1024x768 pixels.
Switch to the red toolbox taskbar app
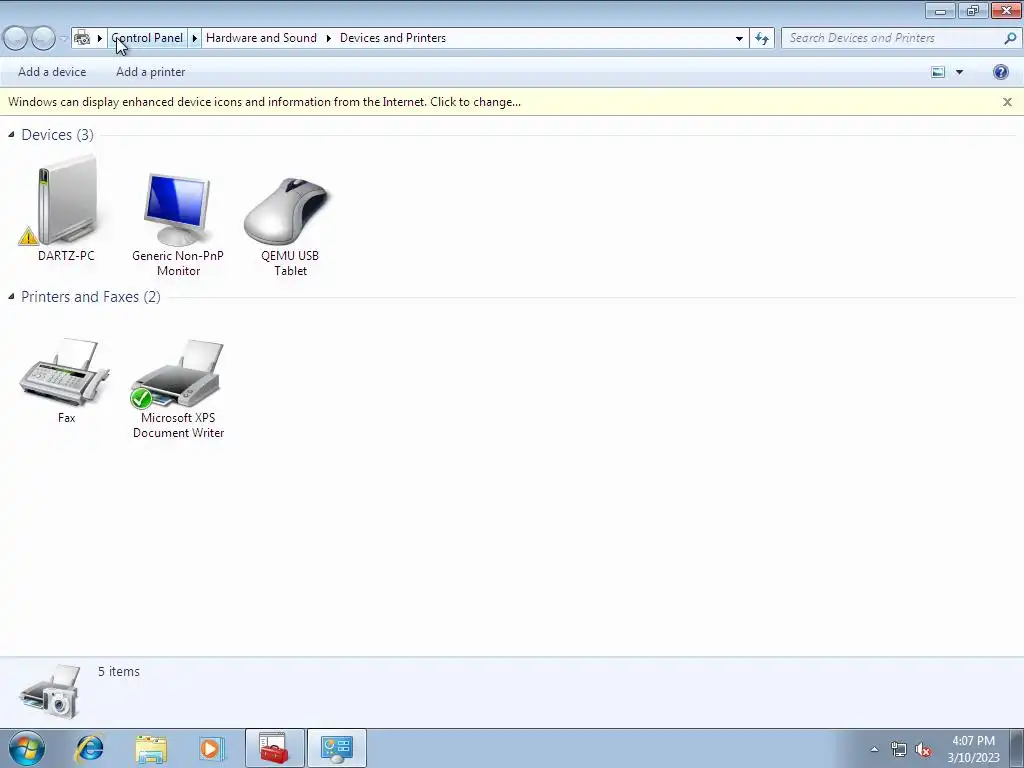point(274,748)
